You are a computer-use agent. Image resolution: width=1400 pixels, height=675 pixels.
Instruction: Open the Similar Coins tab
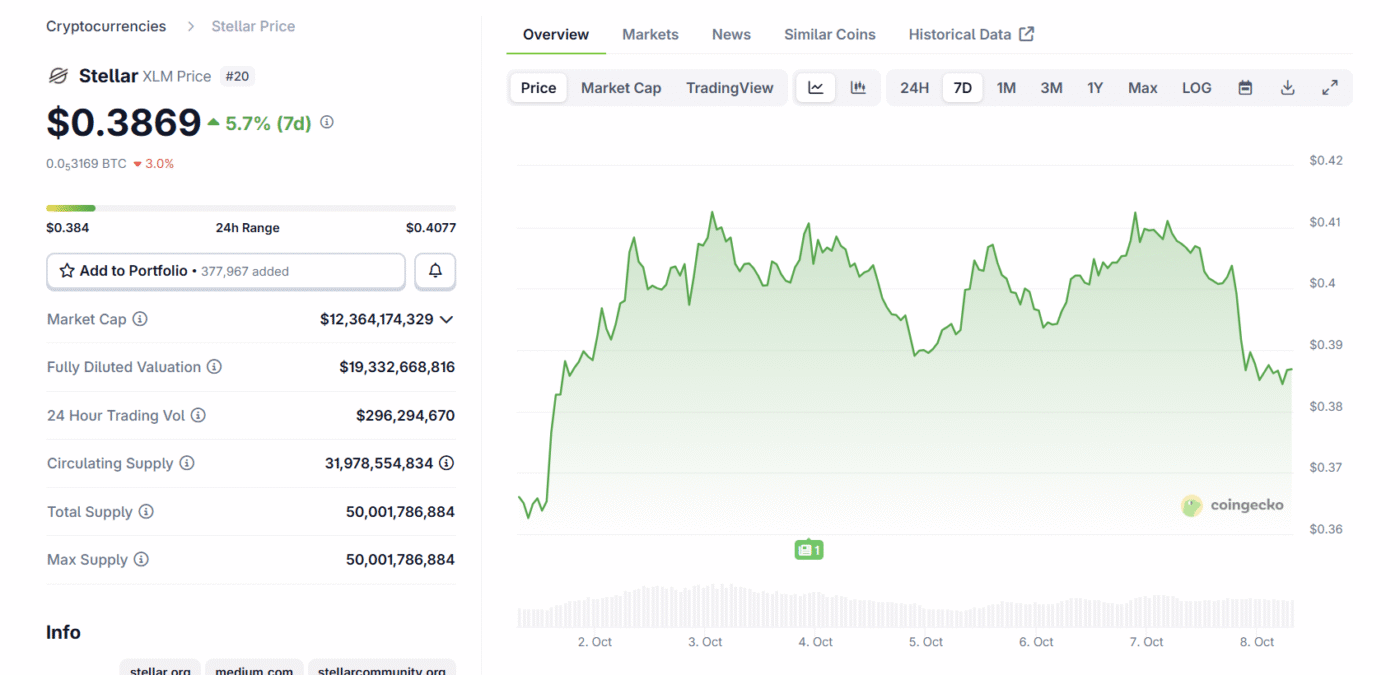click(x=829, y=34)
